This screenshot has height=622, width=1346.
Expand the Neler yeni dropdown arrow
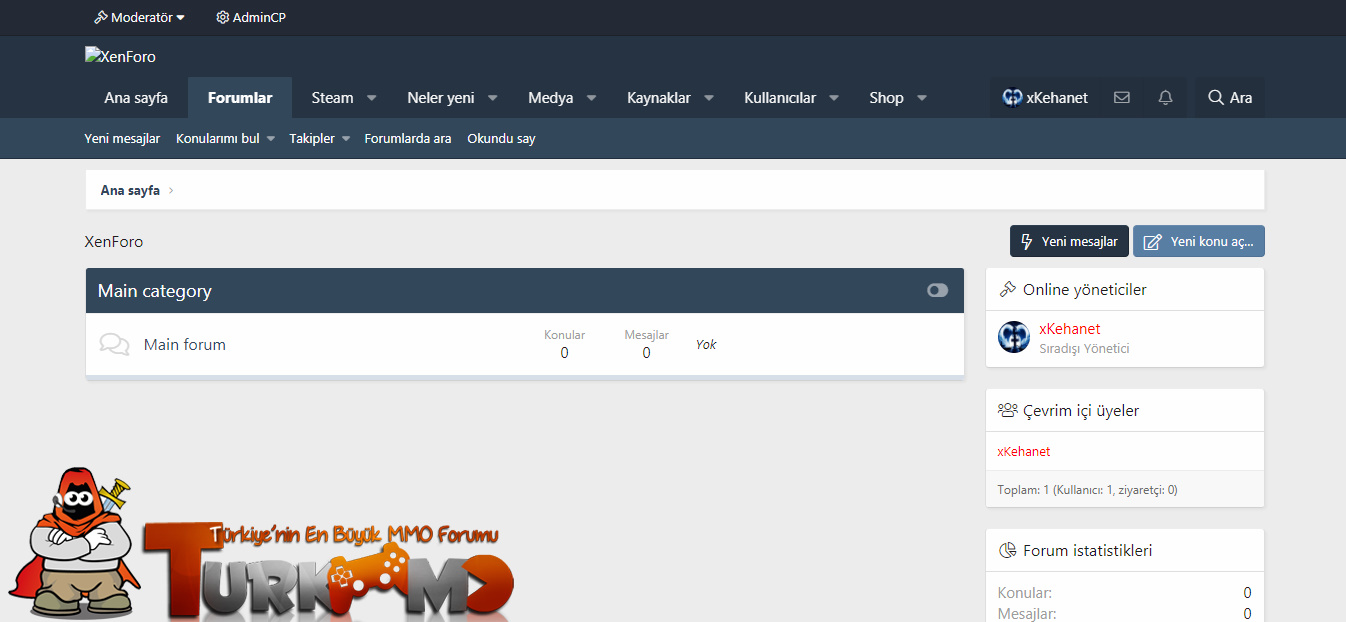pos(493,98)
